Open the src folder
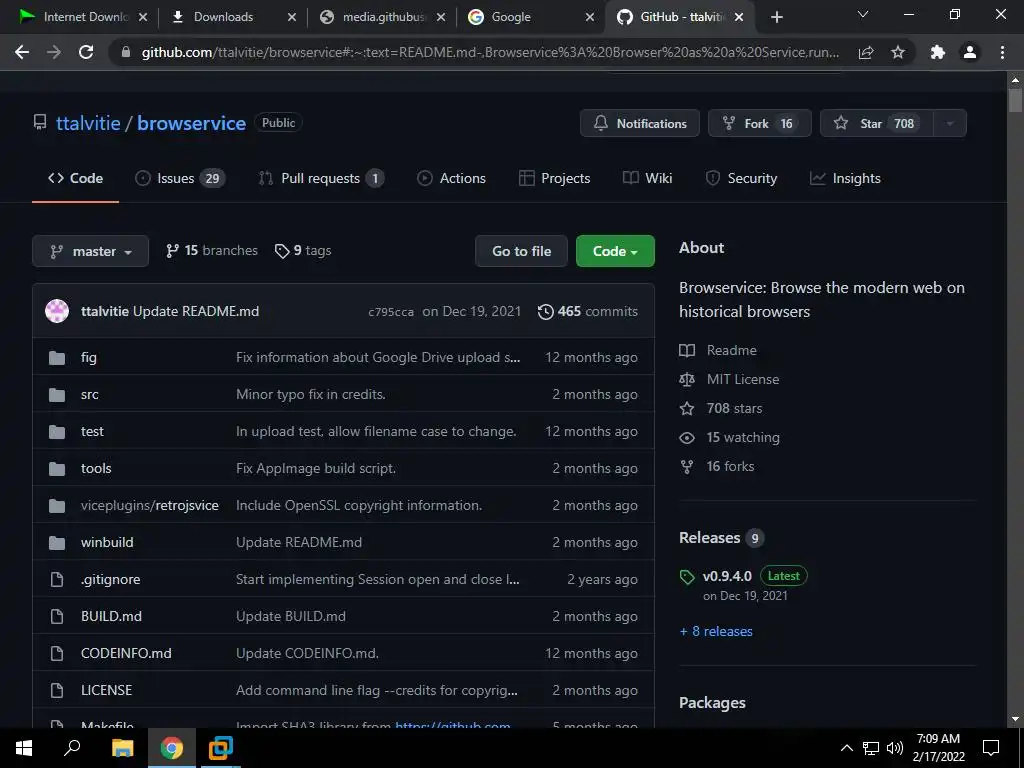The image size is (1024, 768). click(x=89, y=394)
